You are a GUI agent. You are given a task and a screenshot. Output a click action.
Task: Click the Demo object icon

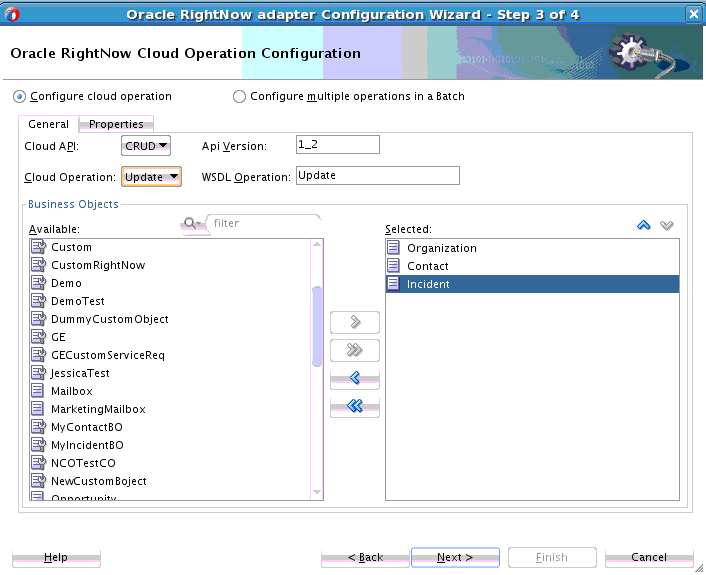pyautogui.click(x=38, y=283)
